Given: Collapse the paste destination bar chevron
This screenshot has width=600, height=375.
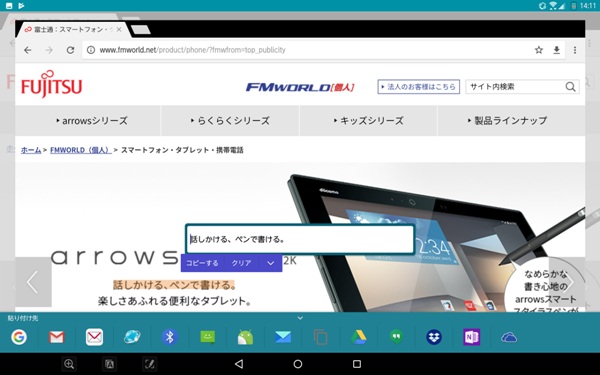Looking at the screenshot, I should pos(300,318).
